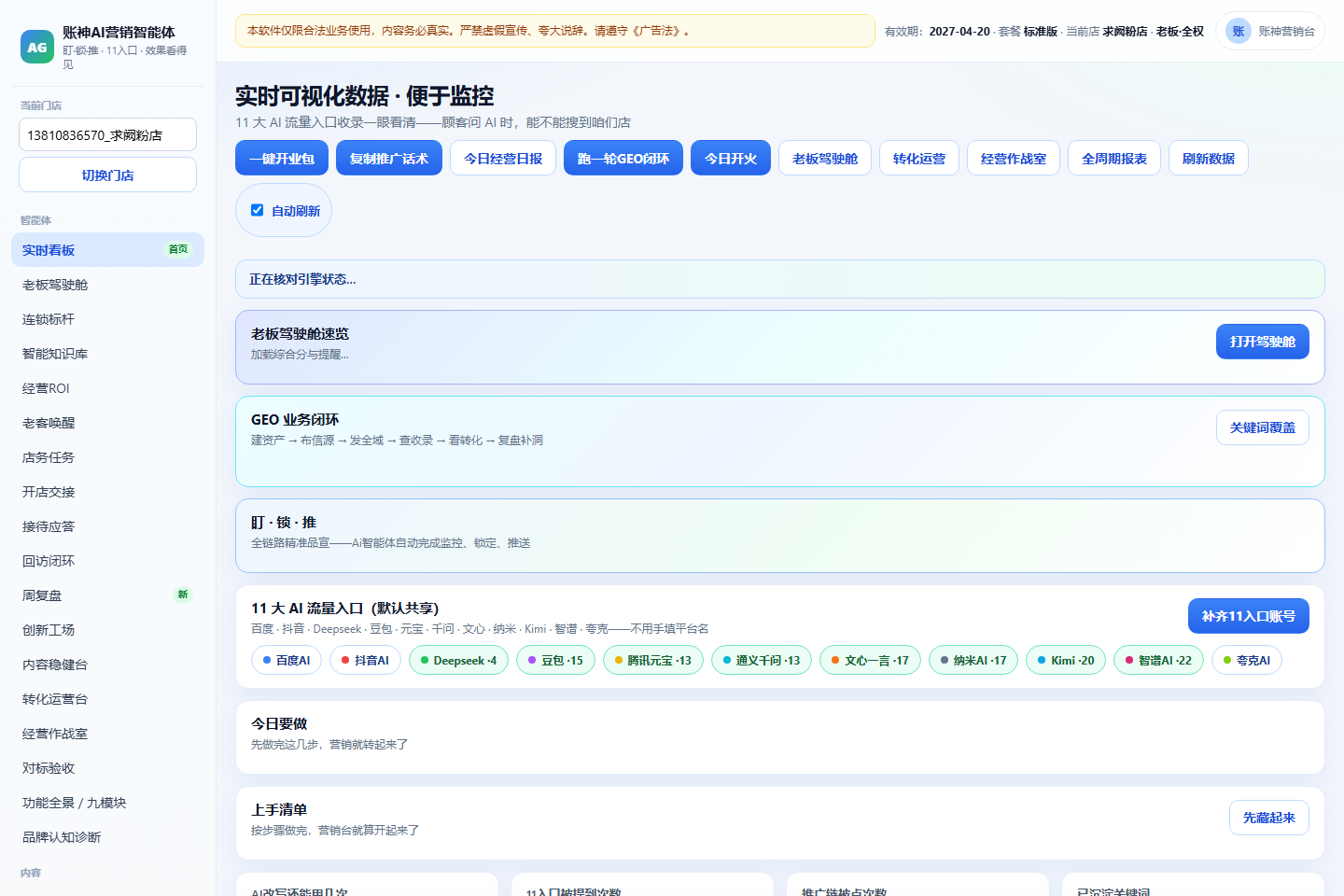
Task: Click the 纳米AI ·17 chip
Action: point(973,660)
